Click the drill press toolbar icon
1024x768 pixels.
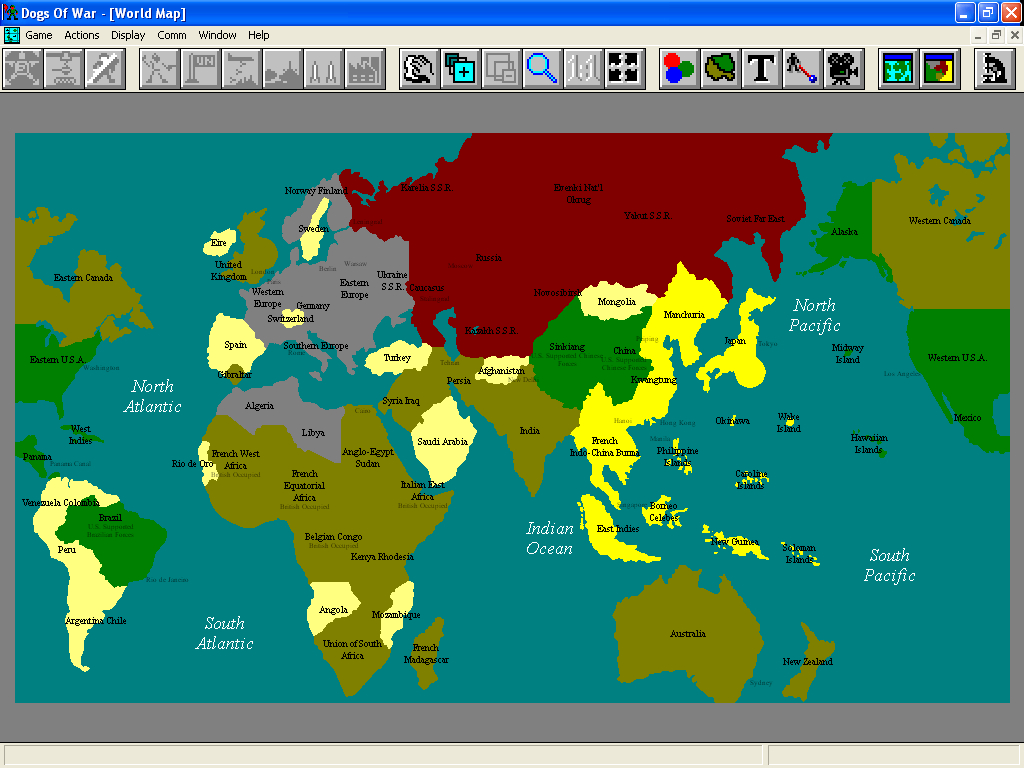[64, 69]
